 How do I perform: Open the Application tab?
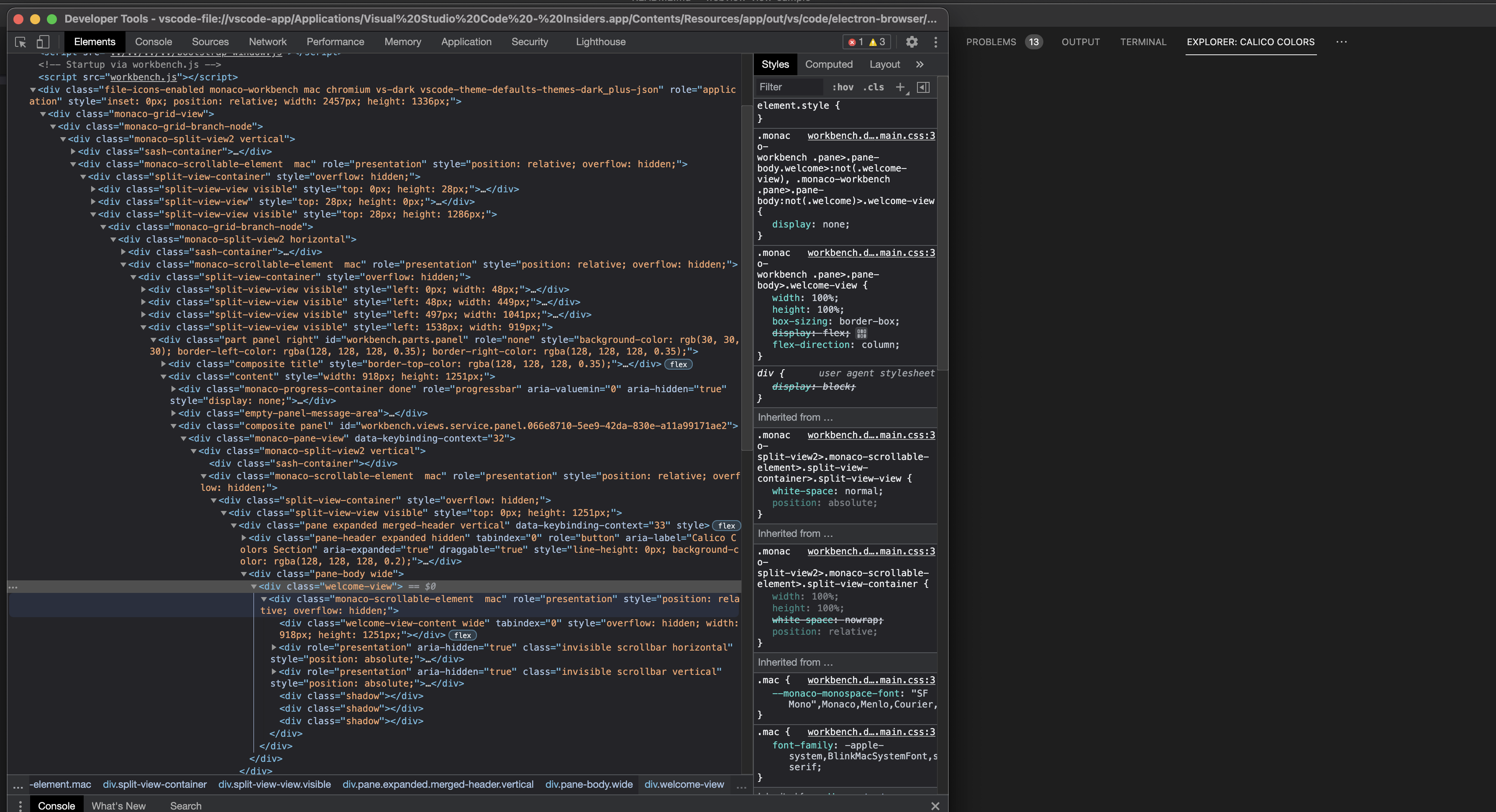466,42
